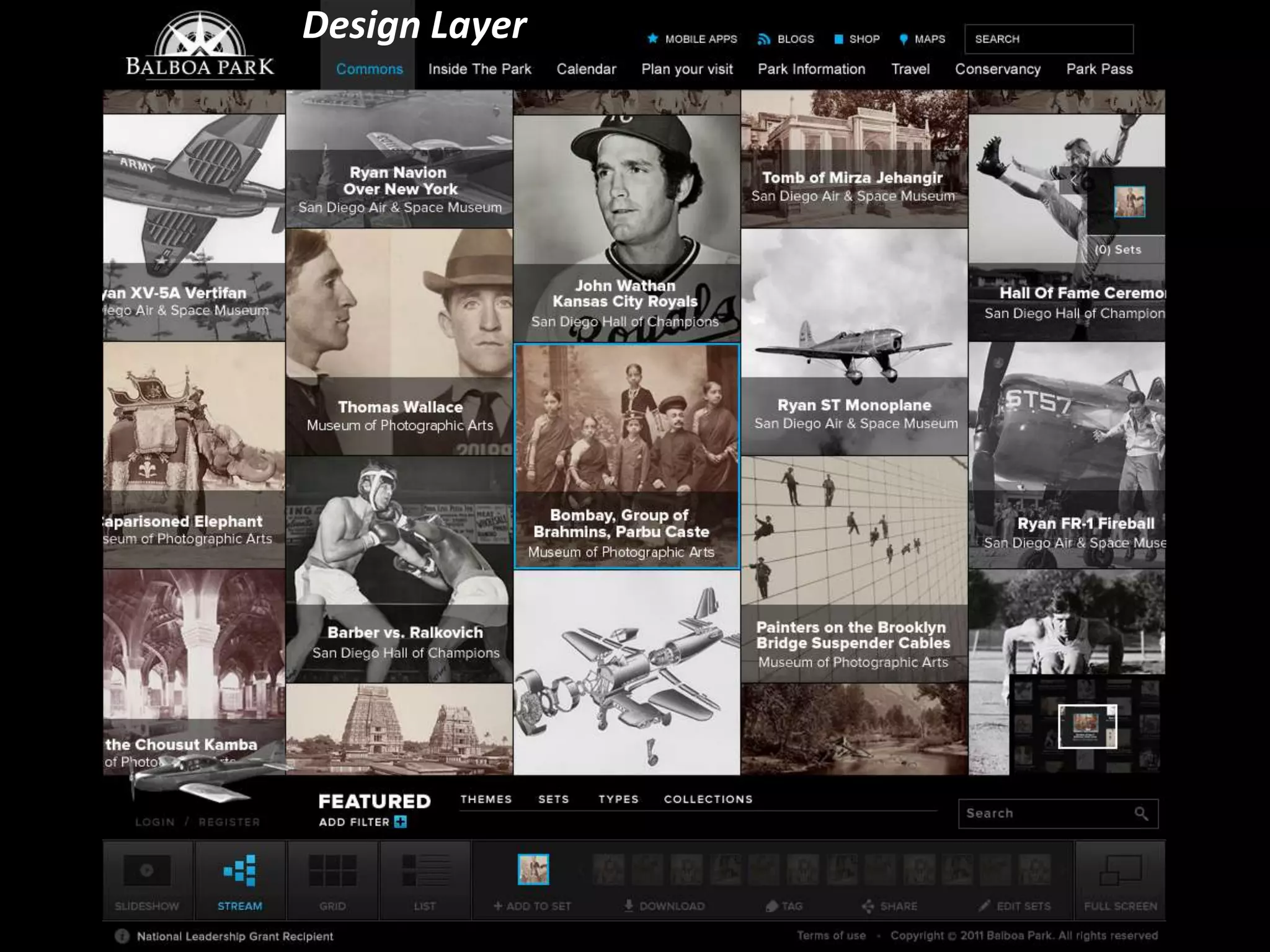Open John Wathan Kansas City Royals tile
This screenshot has width=1270, height=952.
pos(626,227)
